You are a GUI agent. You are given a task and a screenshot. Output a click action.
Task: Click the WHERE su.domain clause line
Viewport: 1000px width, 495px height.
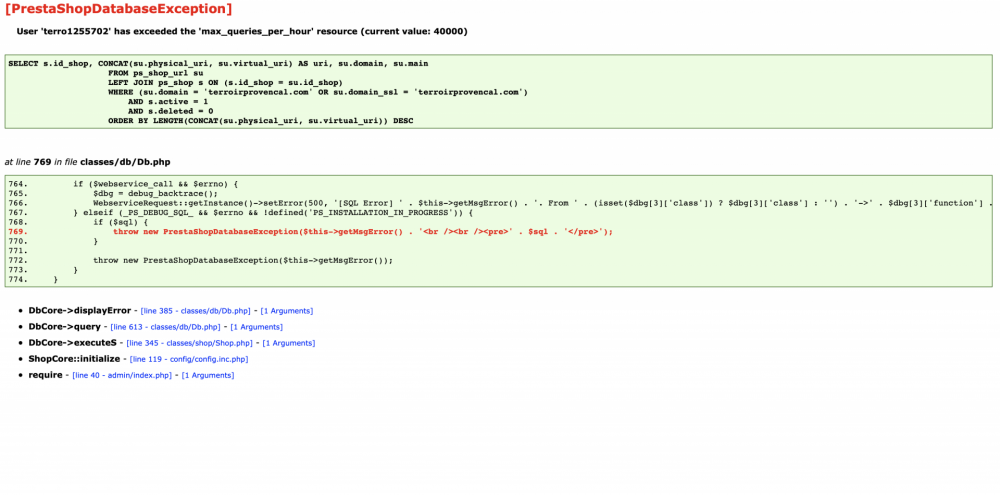pyautogui.click(x=318, y=92)
